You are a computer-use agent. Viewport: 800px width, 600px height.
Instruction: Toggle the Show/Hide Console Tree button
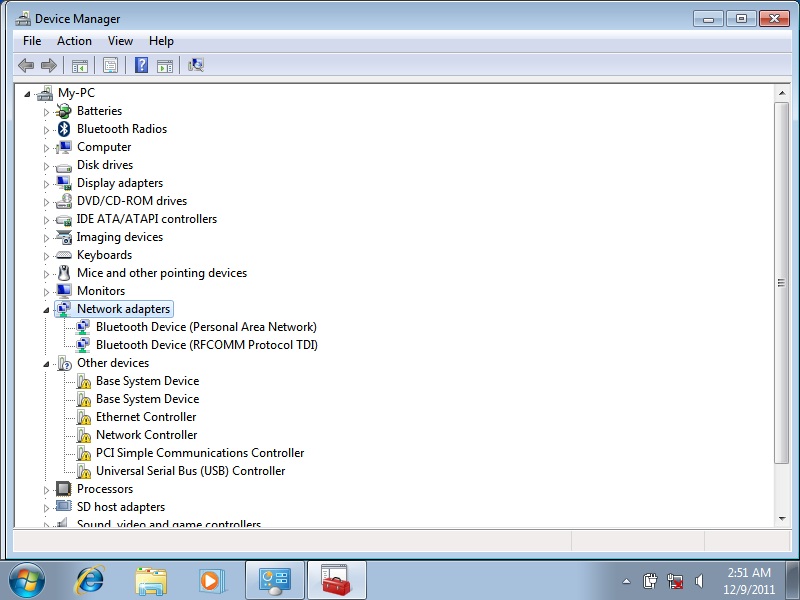coord(80,65)
